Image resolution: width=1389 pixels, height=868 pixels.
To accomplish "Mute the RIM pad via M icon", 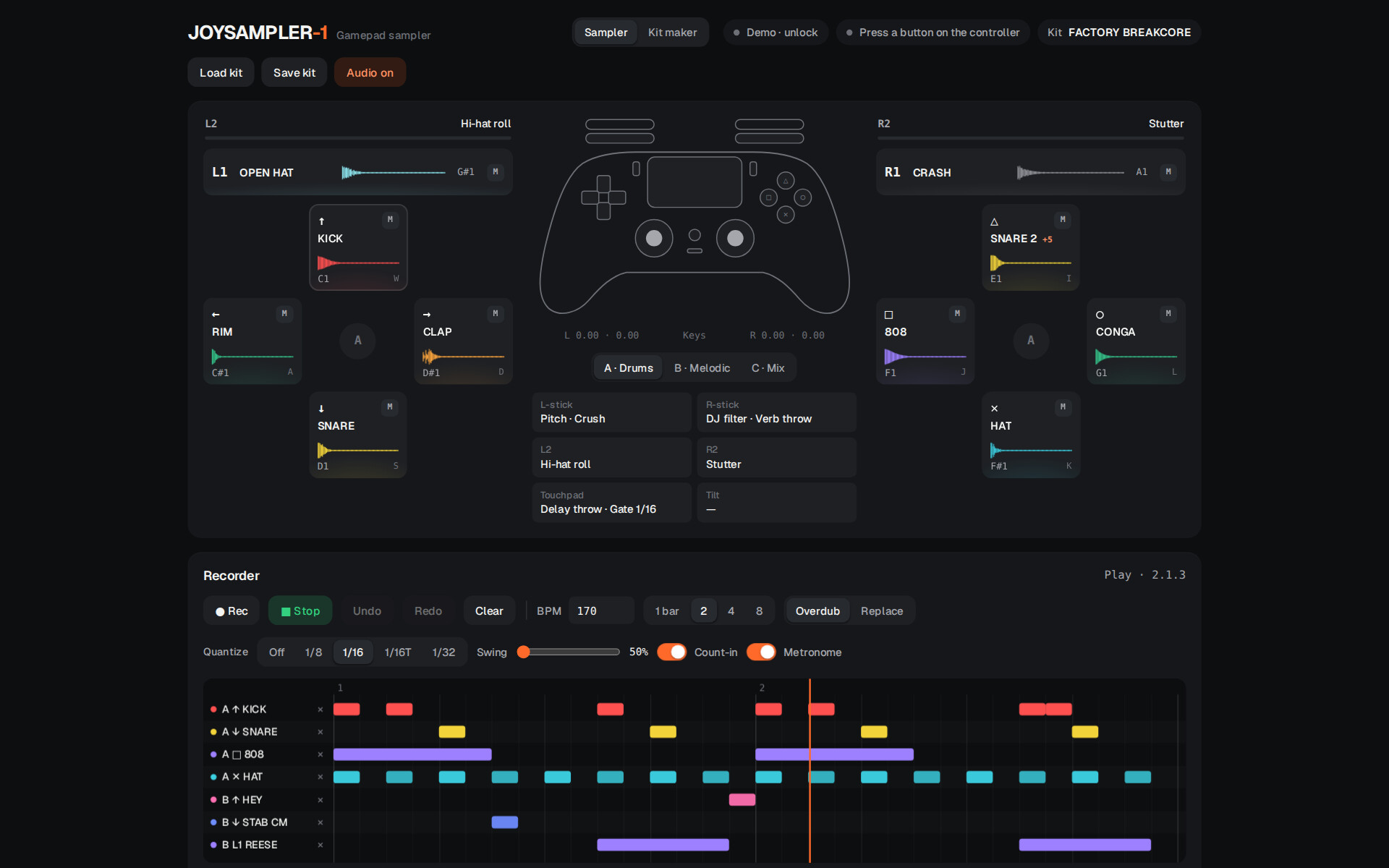I will click(284, 314).
